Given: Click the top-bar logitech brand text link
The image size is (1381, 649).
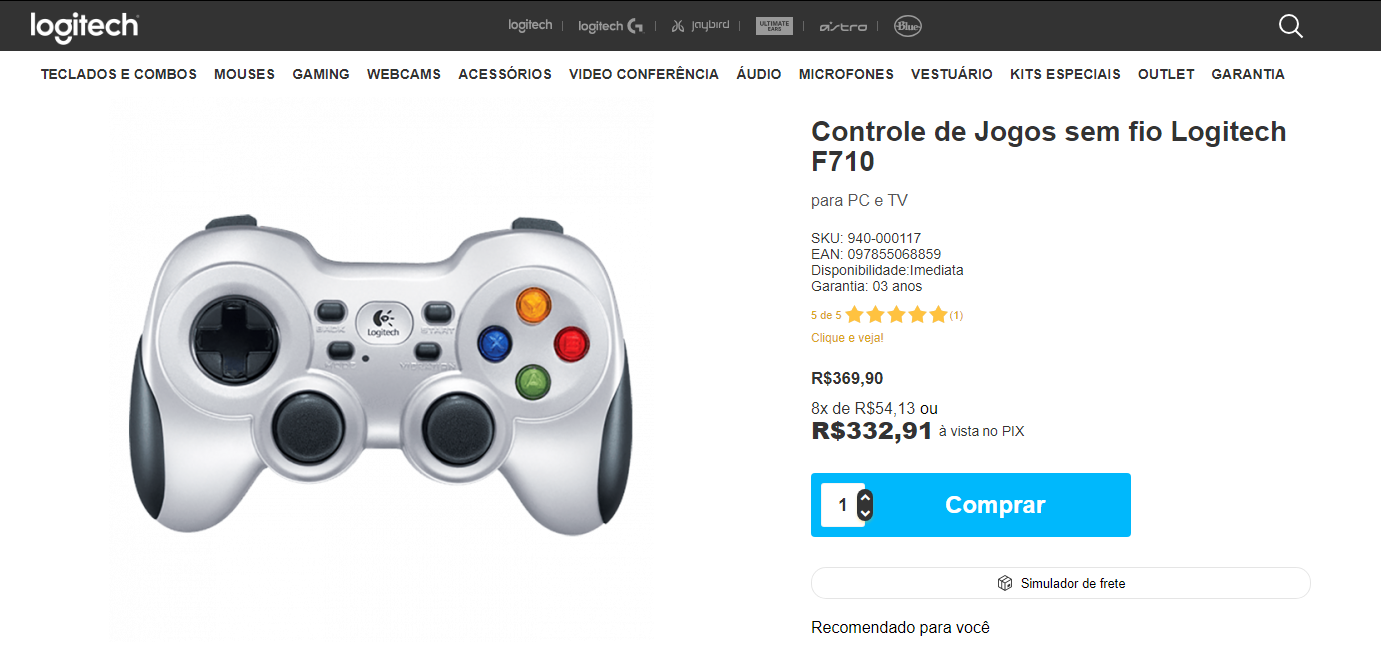Looking at the screenshot, I should (x=530, y=25).
